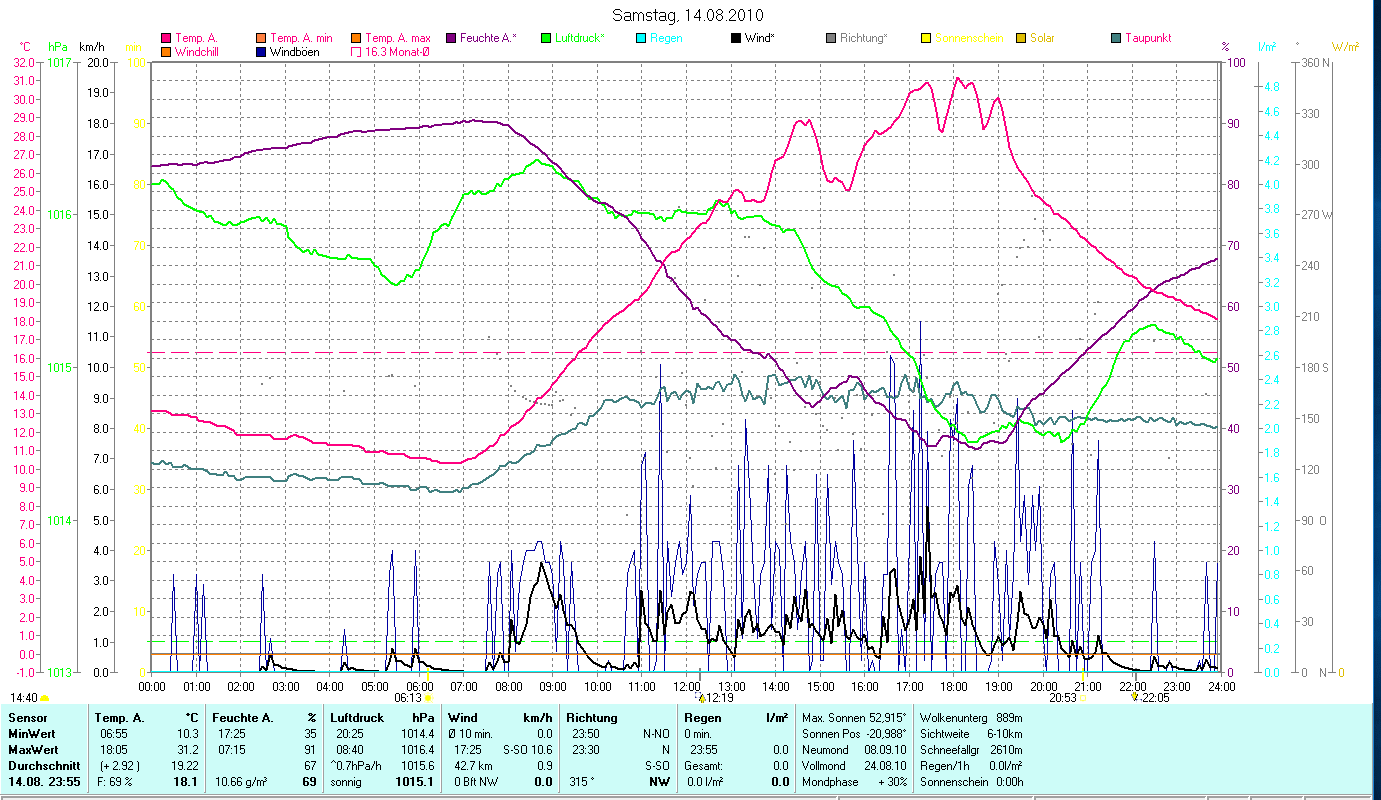Click the Solar legend square

point(1021,38)
